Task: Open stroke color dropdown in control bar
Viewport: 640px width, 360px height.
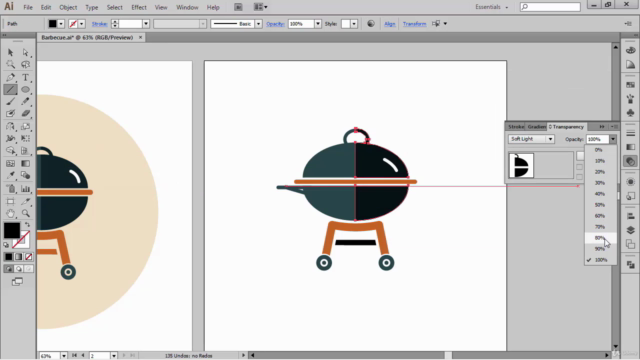Action: [x=81, y=24]
